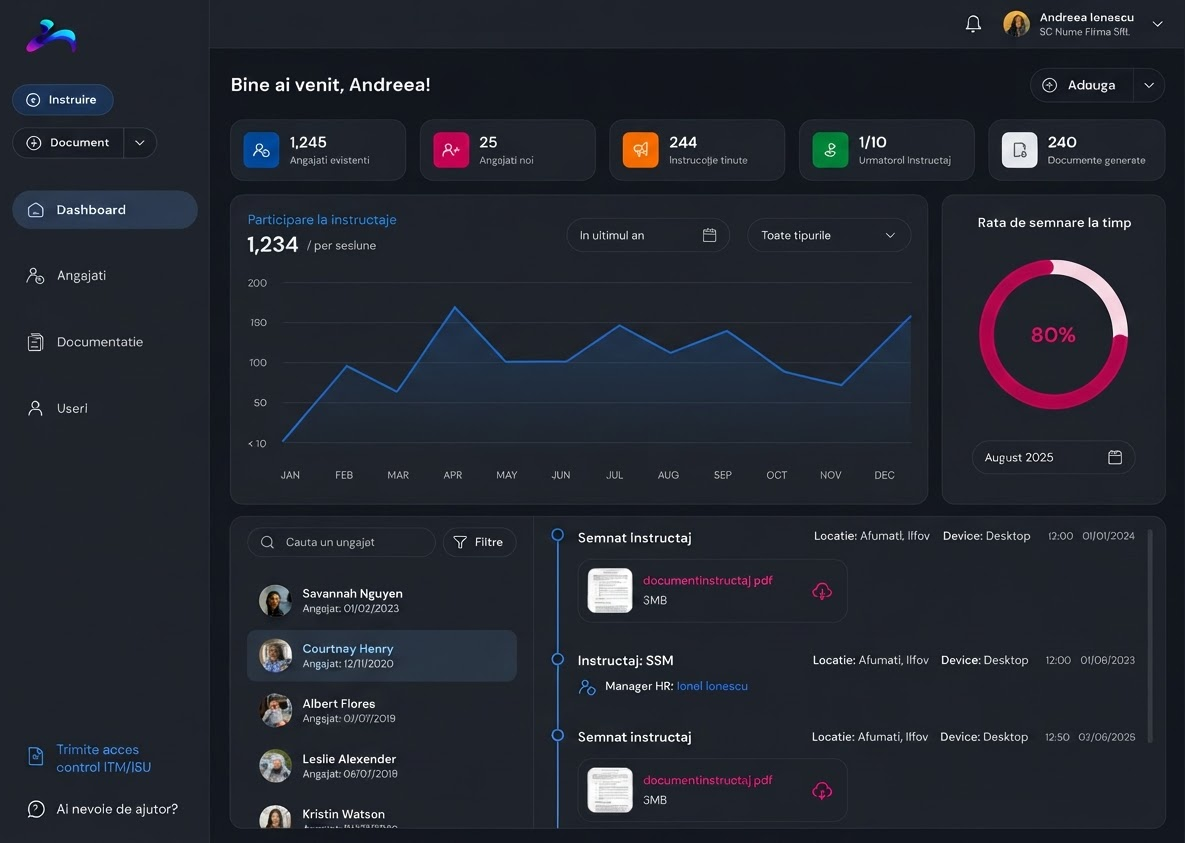Click the Instruire button
This screenshot has width=1185, height=843.
pyautogui.click(x=63, y=100)
